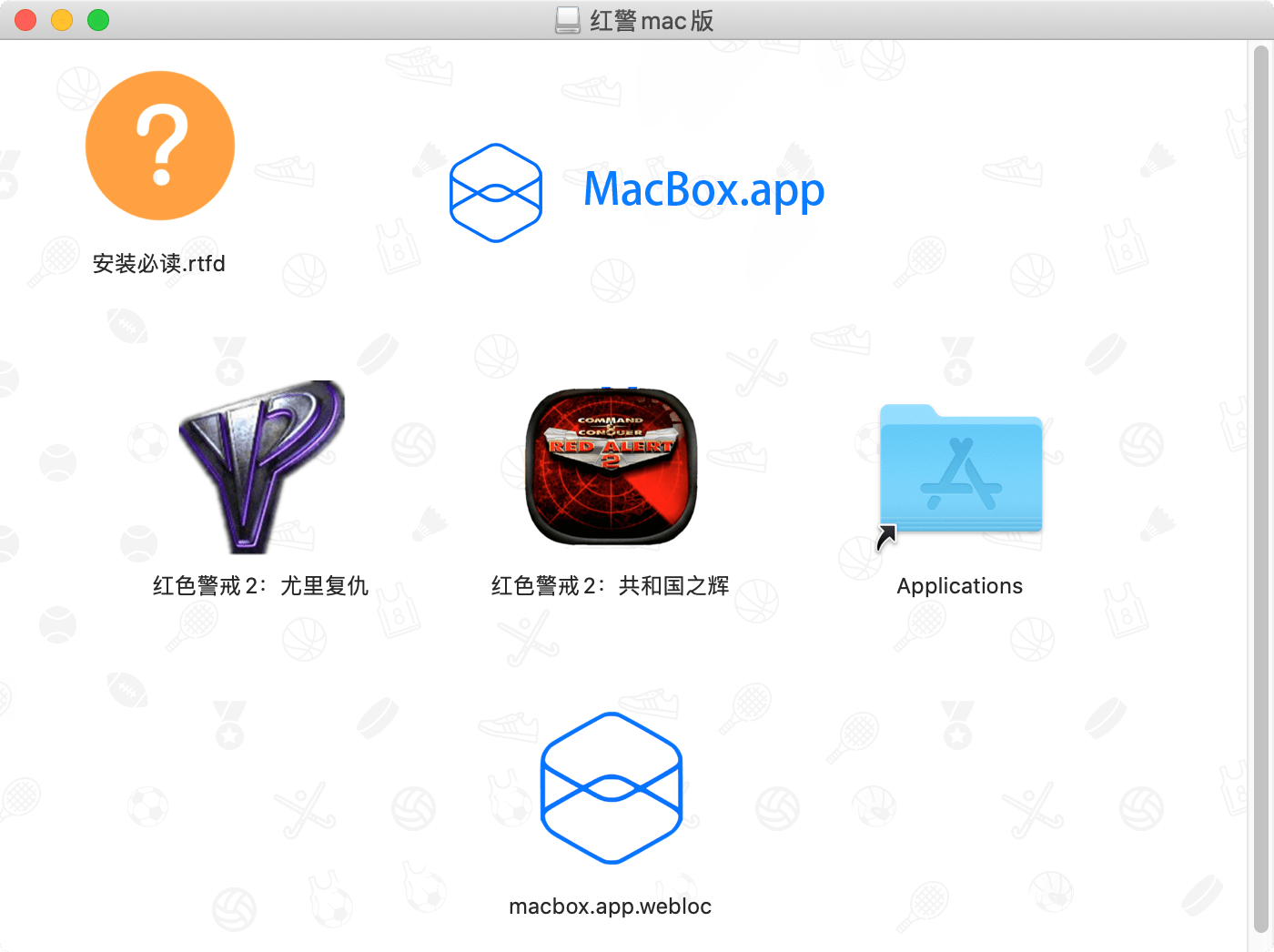Click the macbox.app.webloc file name
Screen dimensions: 1274x952
tap(611, 906)
